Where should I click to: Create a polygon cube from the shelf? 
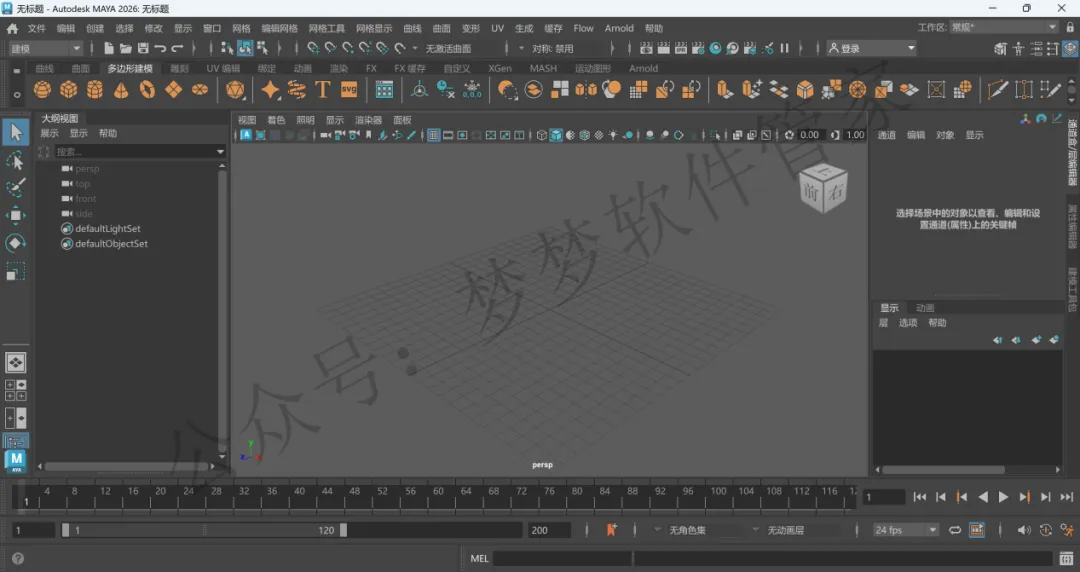69,90
